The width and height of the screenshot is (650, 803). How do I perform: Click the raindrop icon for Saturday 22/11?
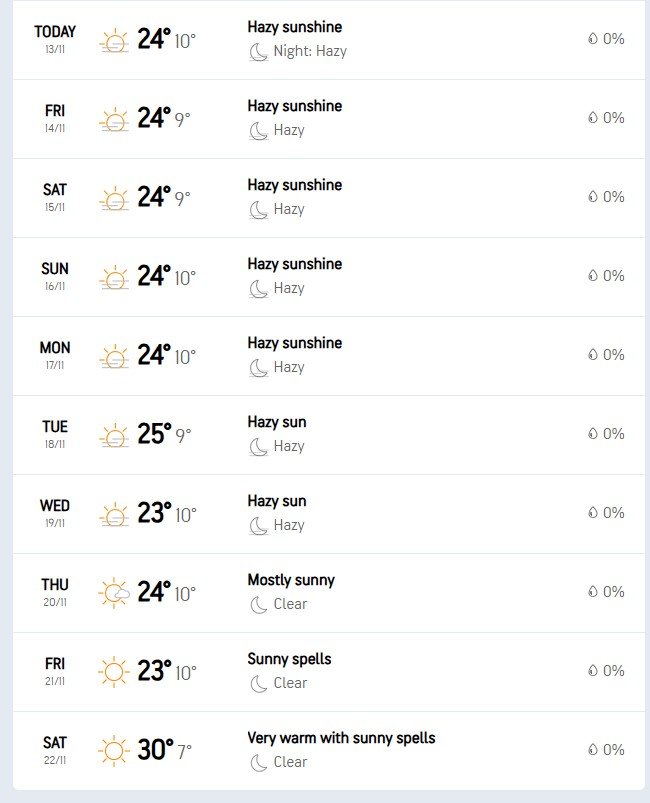(593, 750)
